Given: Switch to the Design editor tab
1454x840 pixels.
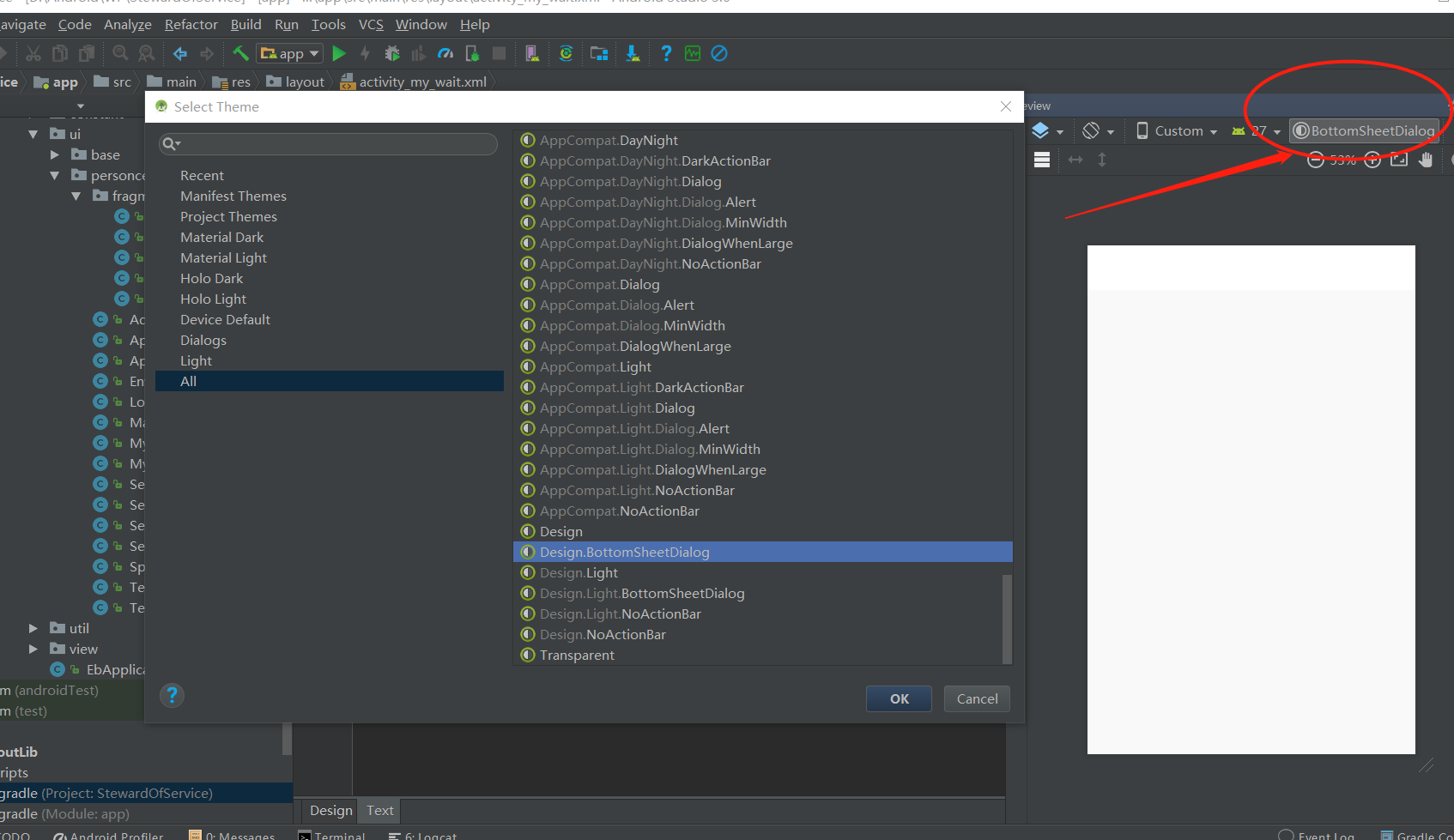Looking at the screenshot, I should click(330, 811).
